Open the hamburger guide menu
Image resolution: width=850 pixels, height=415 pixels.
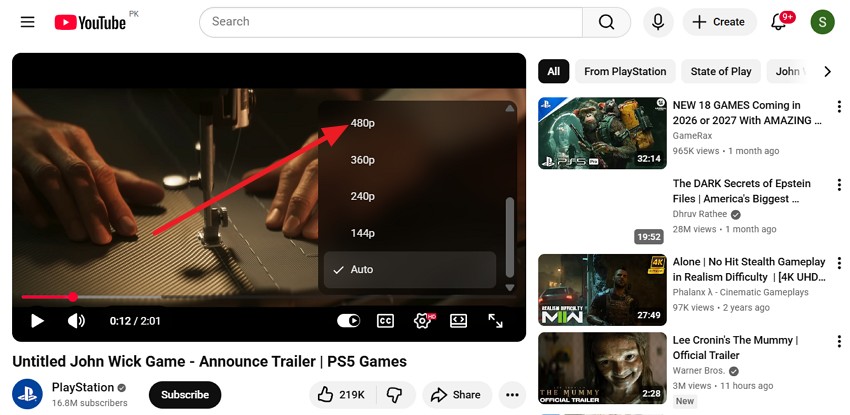[28, 22]
